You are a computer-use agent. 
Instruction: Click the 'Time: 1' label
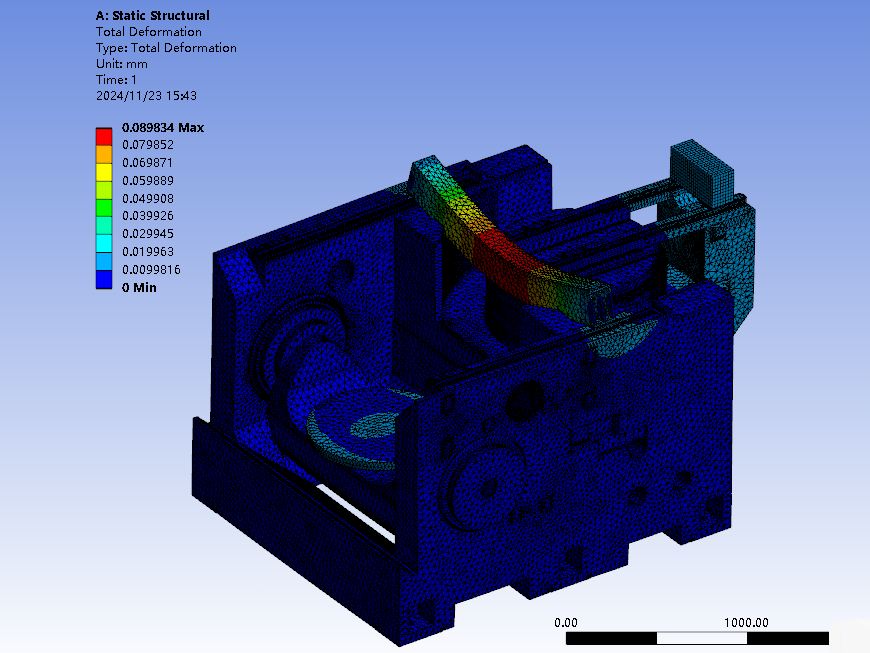pos(116,80)
